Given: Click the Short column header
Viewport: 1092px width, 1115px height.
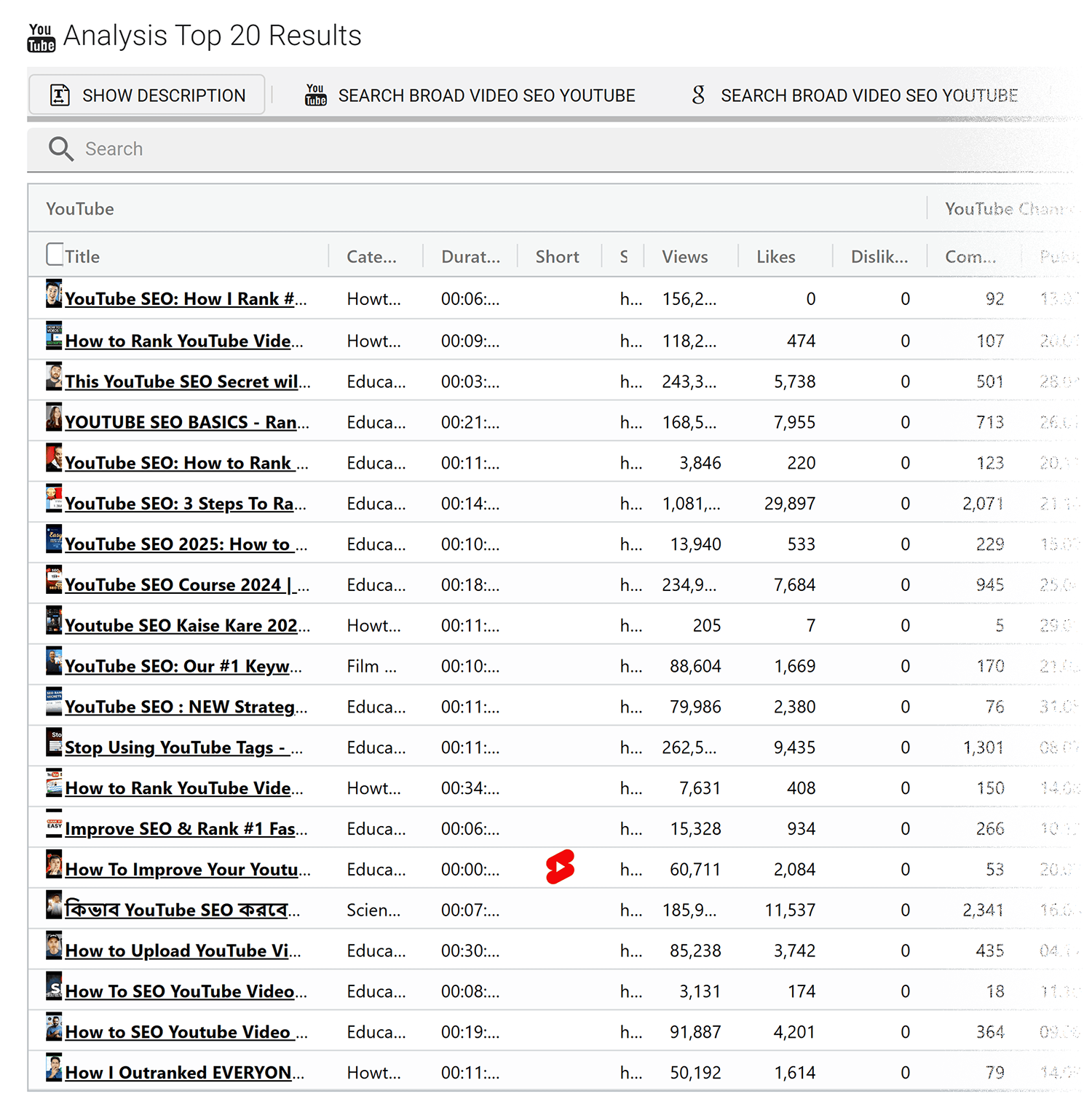Looking at the screenshot, I should coord(557,257).
